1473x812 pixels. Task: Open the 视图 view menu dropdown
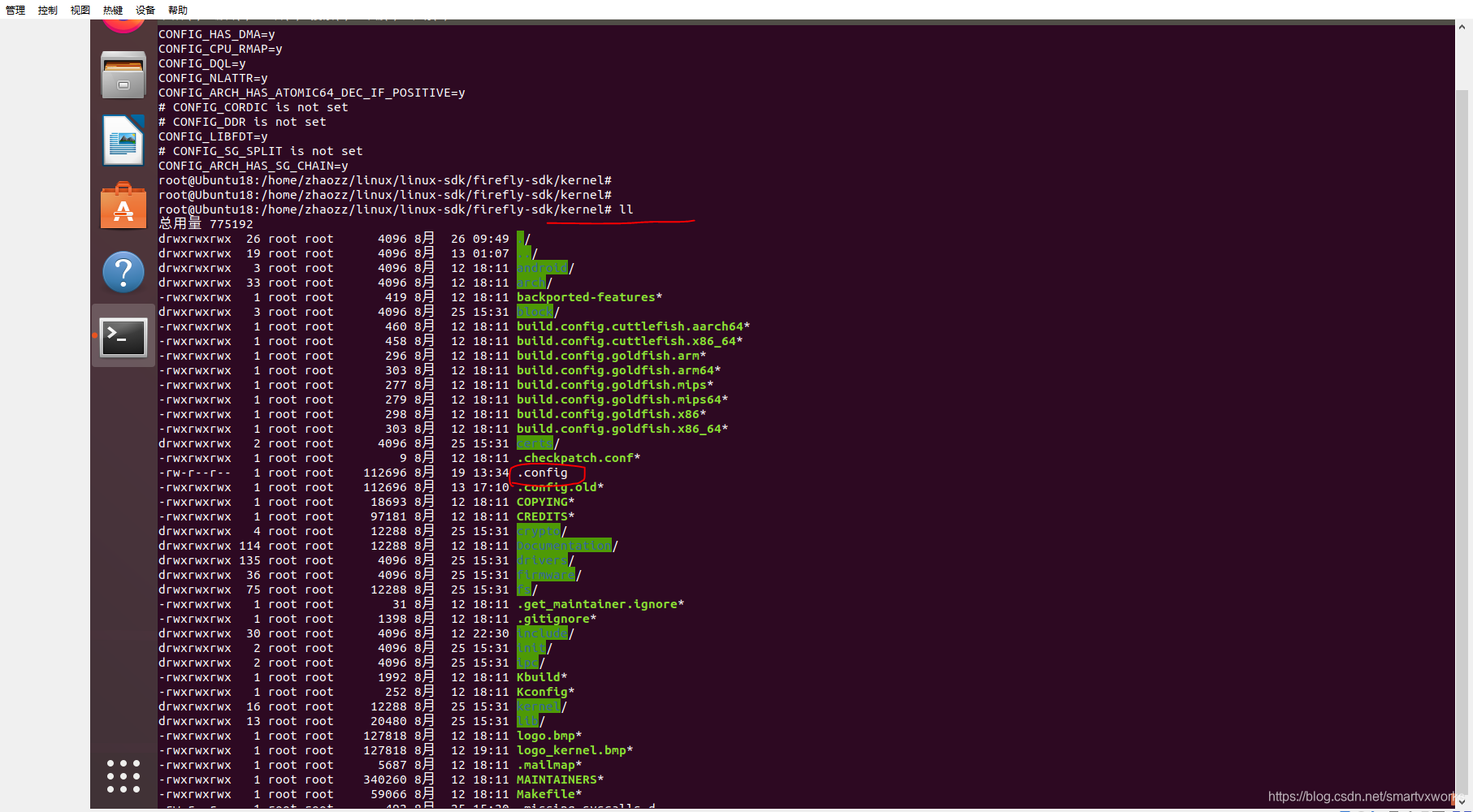click(80, 10)
